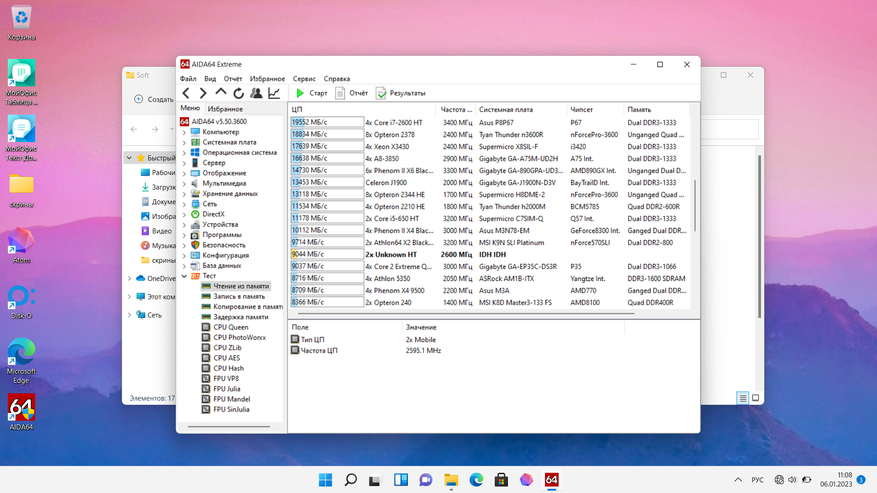Click Создать button in Soft window
This screenshot has height=493, width=877.
click(154, 99)
